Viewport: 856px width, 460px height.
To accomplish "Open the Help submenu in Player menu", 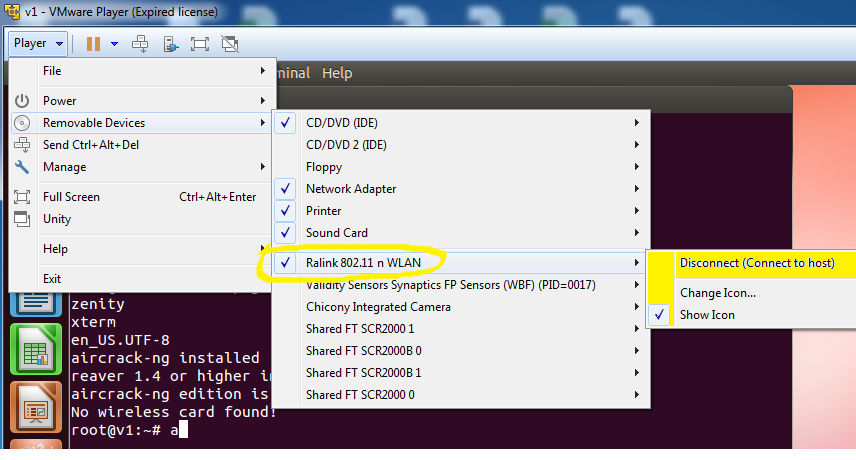I will [142, 249].
